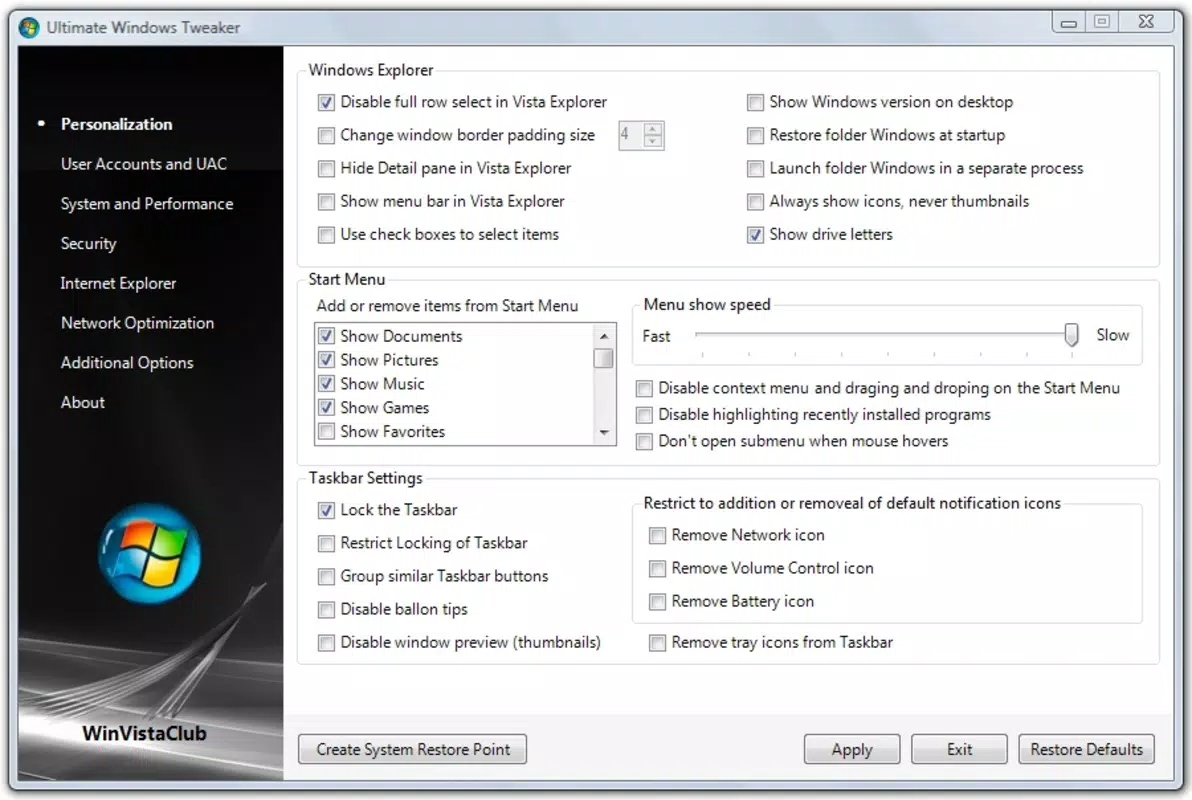Uncheck Lock the Taskbar

(x=326, y=510)
